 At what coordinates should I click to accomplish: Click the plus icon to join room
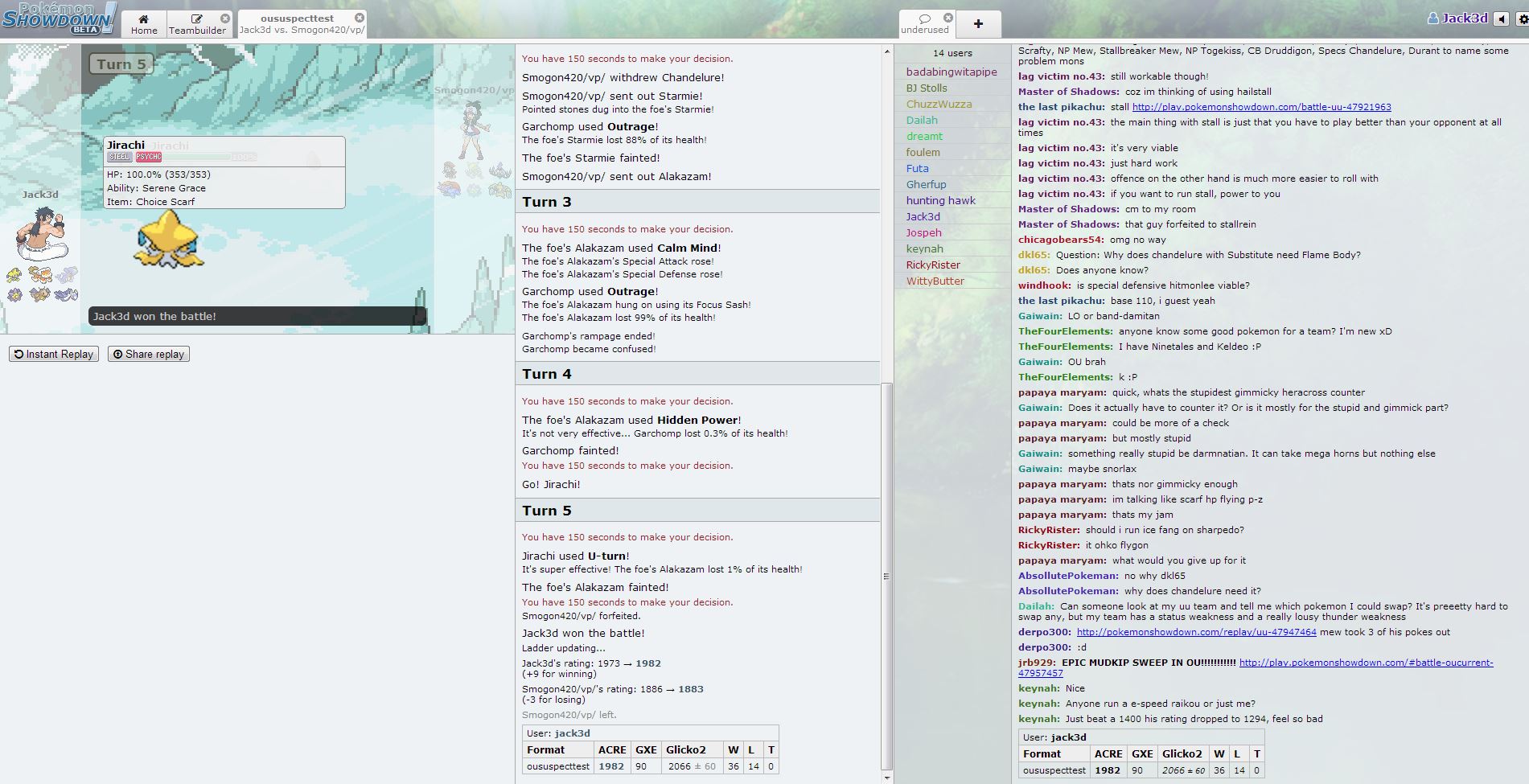(978, 24)
